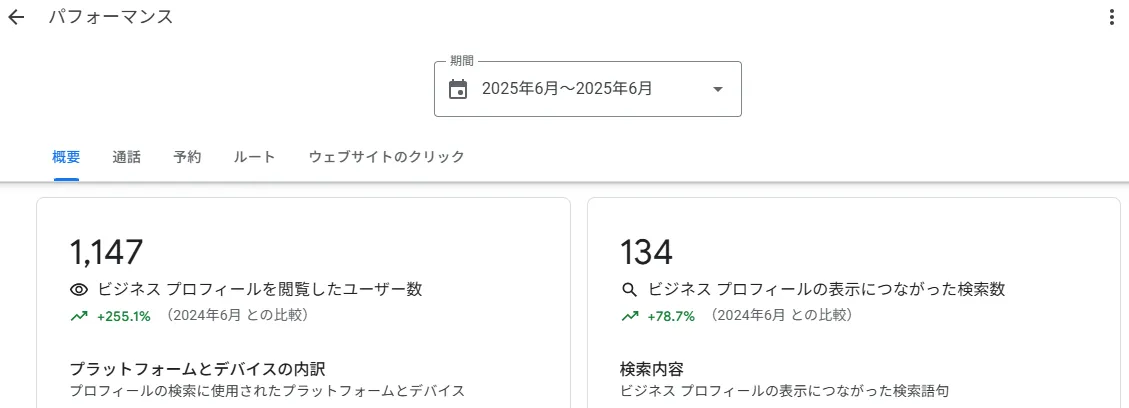Select the ルート tab

[254, 157]
